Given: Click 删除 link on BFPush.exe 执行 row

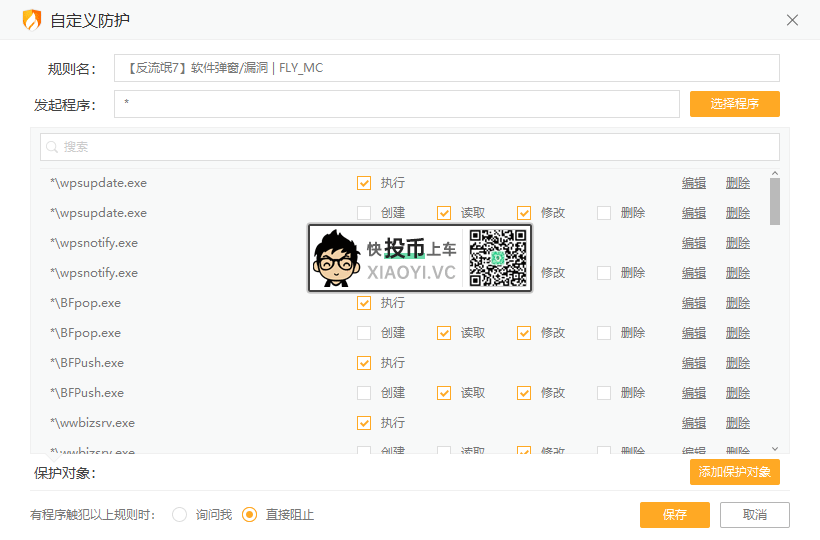Looking at the screenshot, I should (x=738, y=363).
